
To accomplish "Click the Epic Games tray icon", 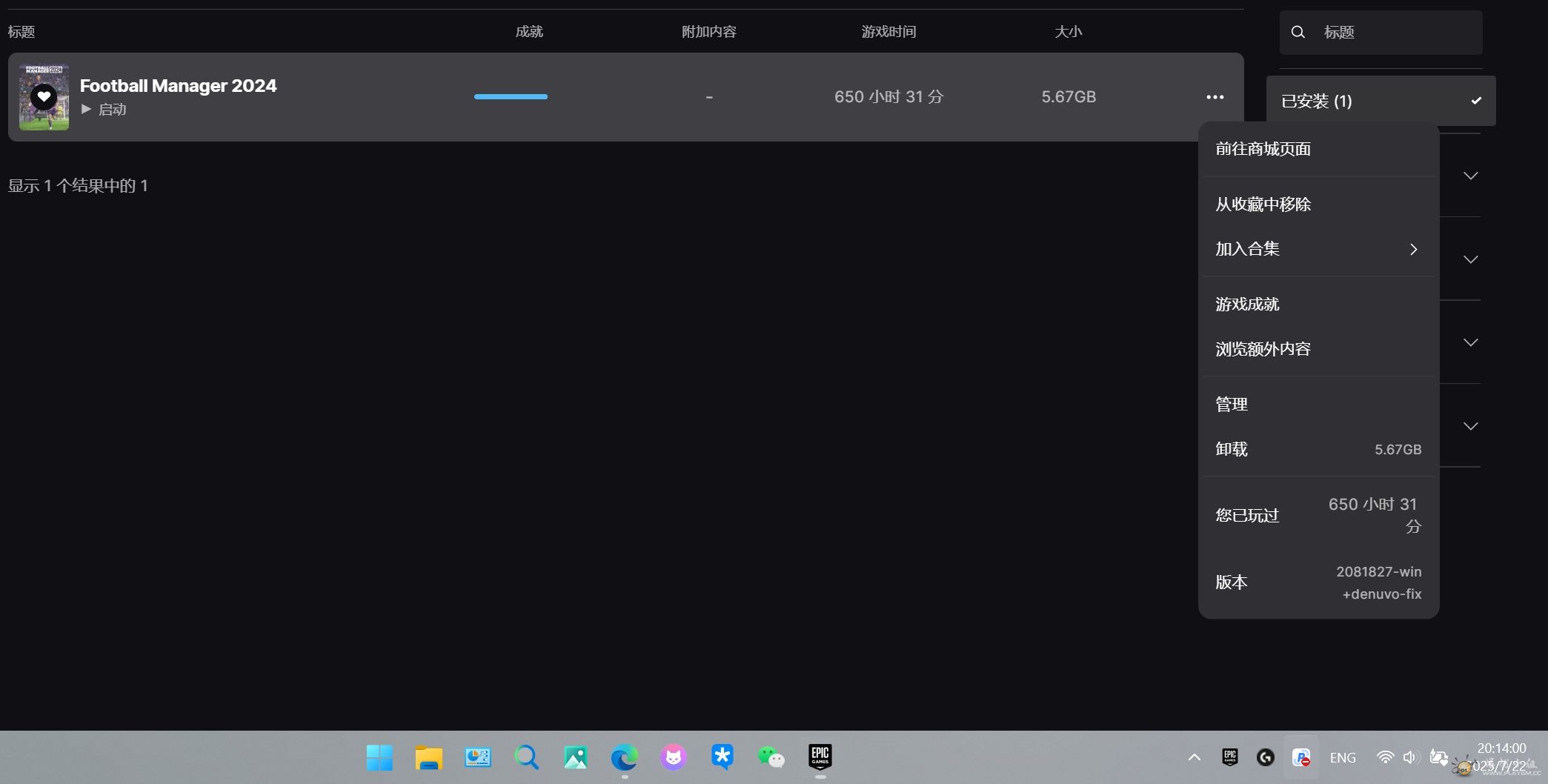I will click(x=1230, y=757).
